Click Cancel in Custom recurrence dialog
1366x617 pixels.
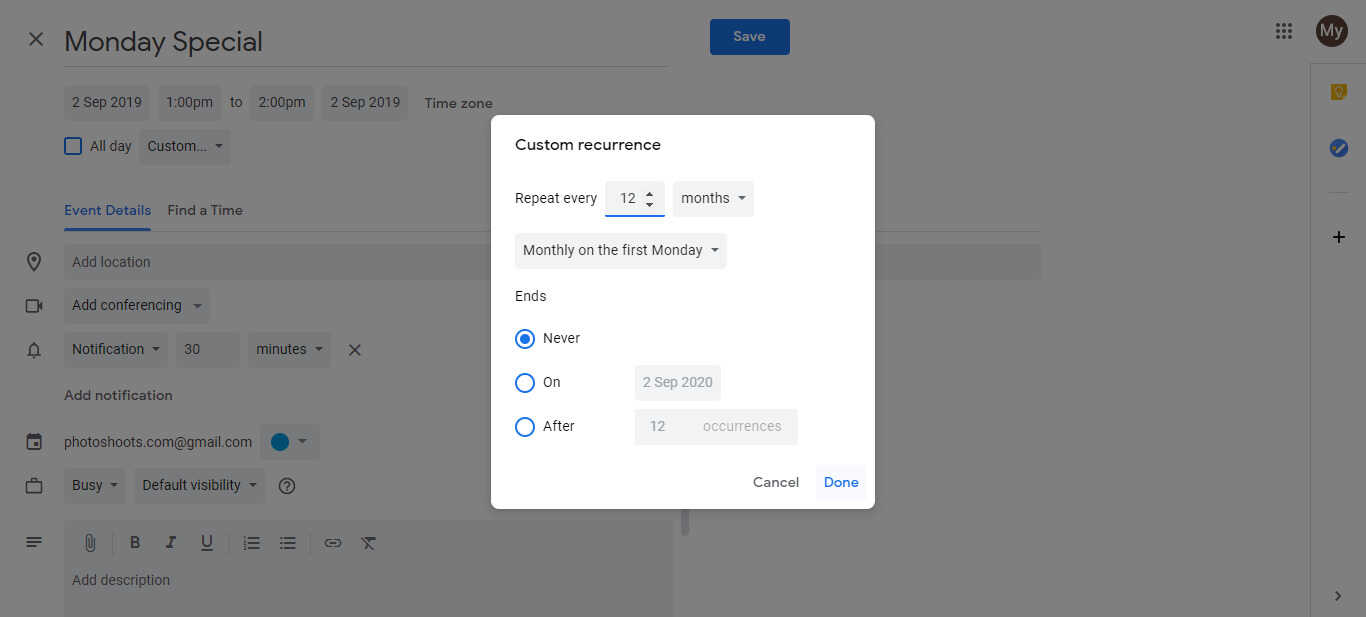[776, 483]
